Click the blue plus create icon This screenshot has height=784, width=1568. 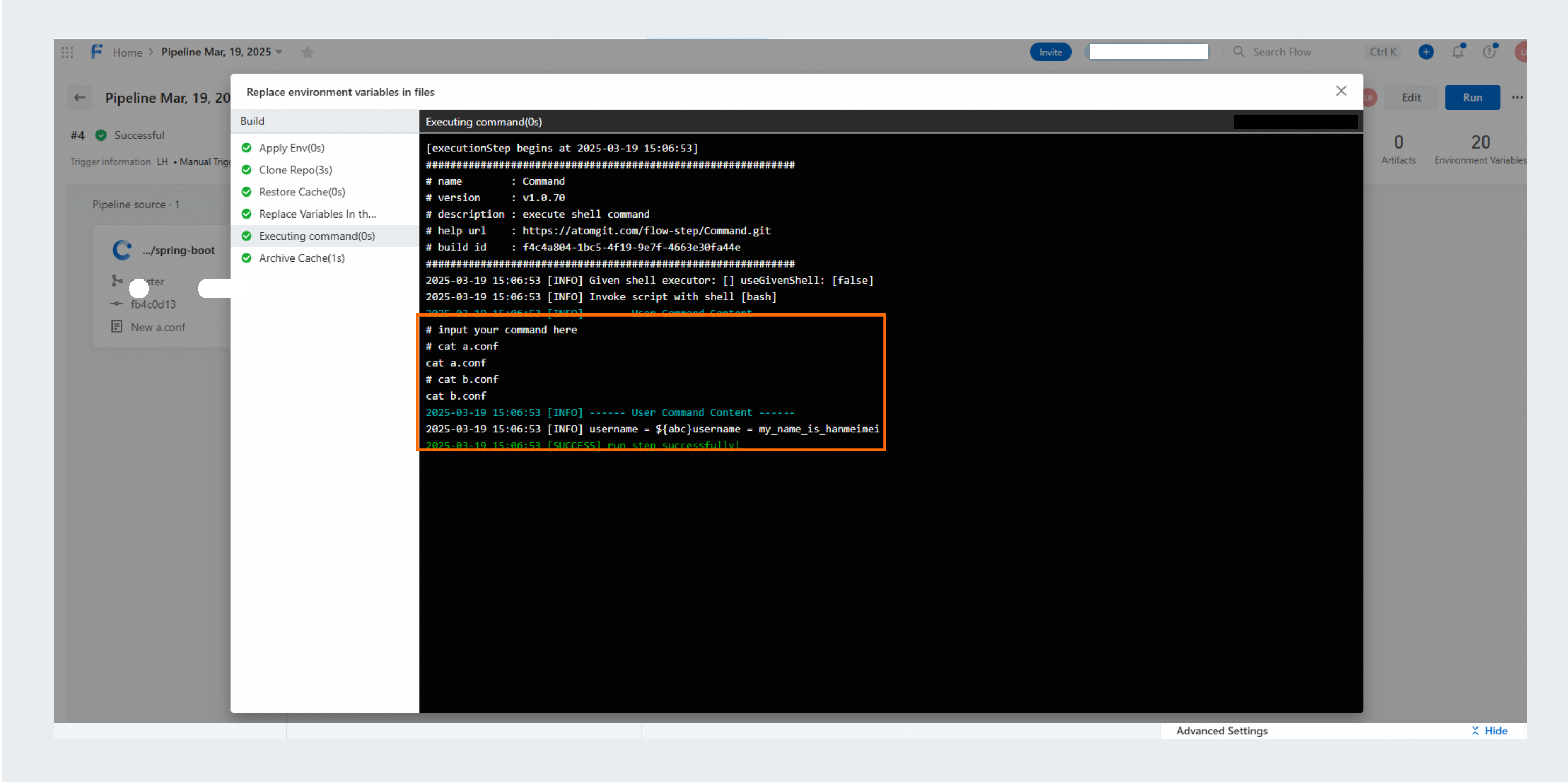pos(1425,52)
